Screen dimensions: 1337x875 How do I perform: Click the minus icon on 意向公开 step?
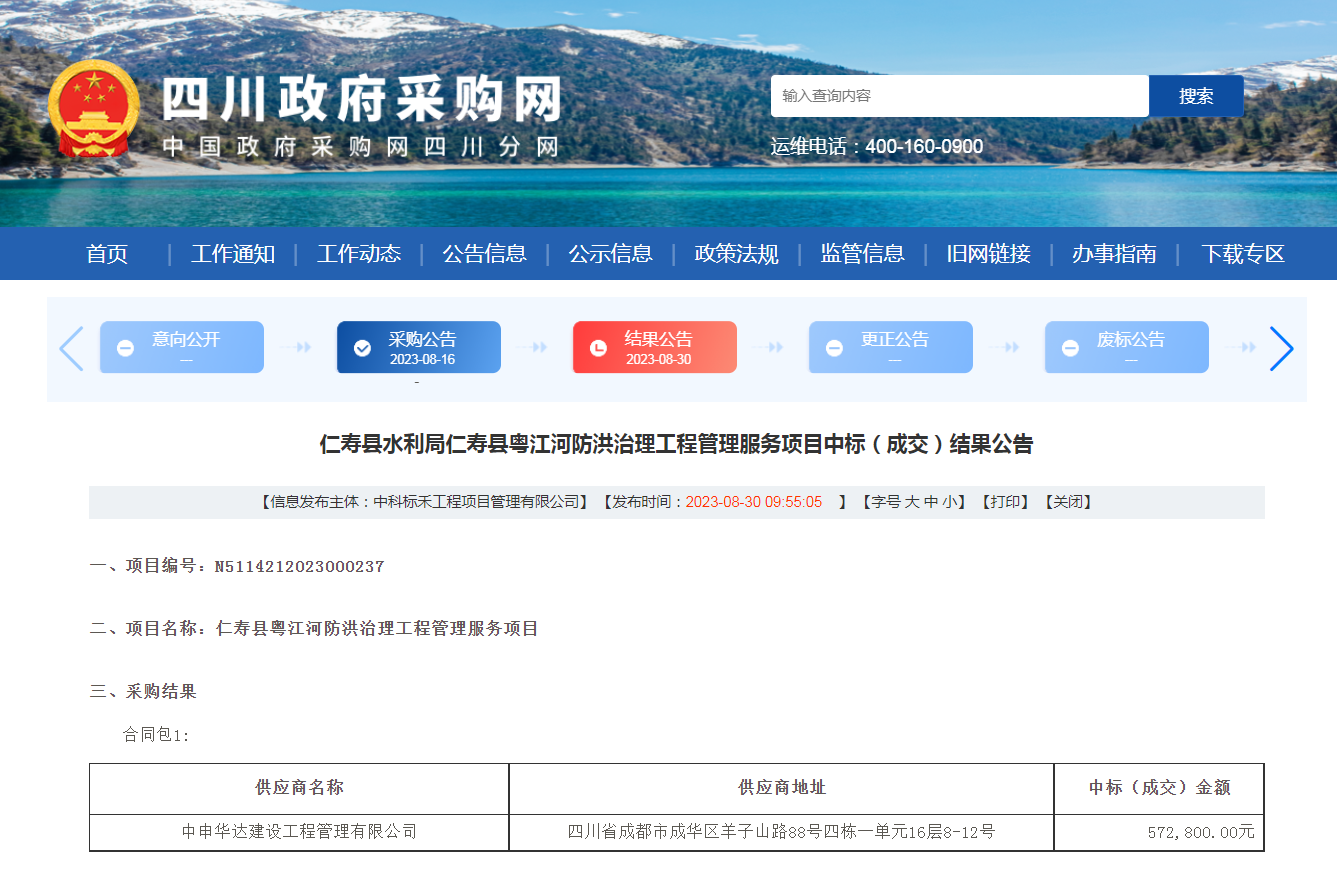[125, 347]
